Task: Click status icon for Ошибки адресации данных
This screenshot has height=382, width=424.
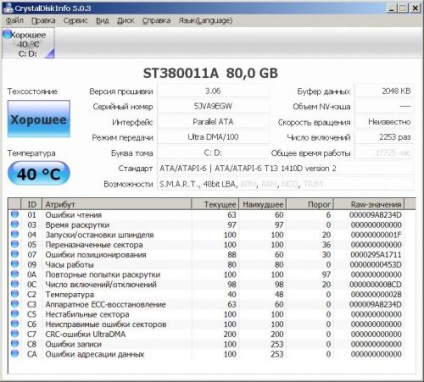Action: [x=15, y=353]
